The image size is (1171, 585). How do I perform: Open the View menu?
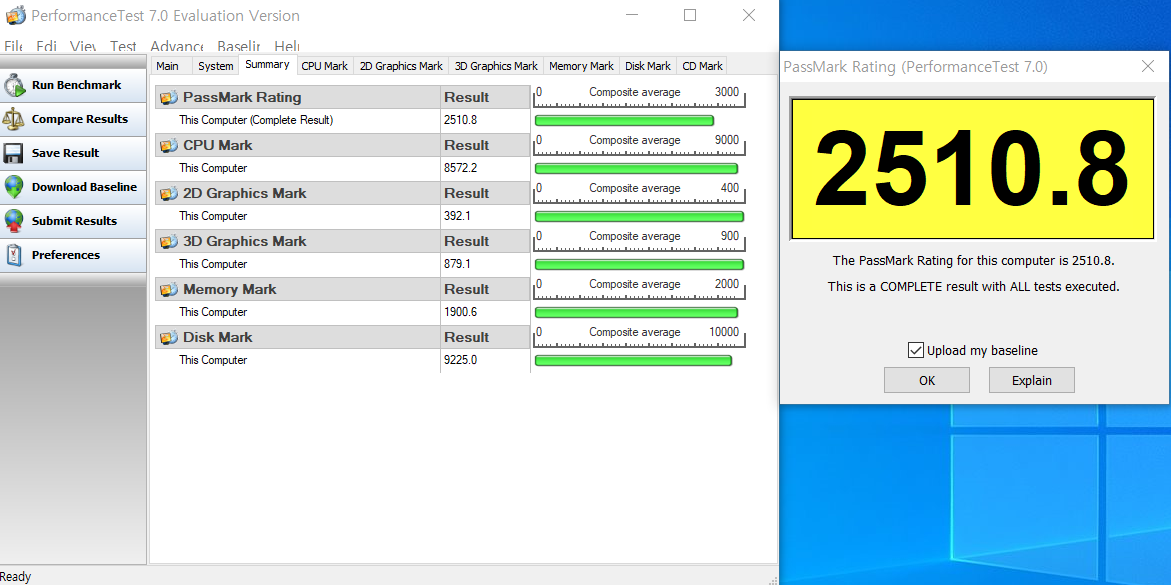(x=82, y=46)
